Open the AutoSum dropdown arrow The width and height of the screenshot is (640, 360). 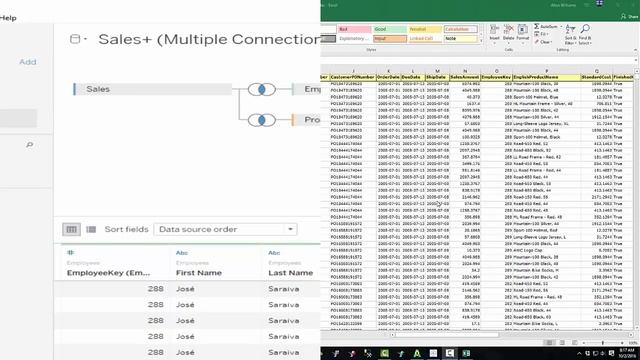pyautogui.click(x=561, y=27)
